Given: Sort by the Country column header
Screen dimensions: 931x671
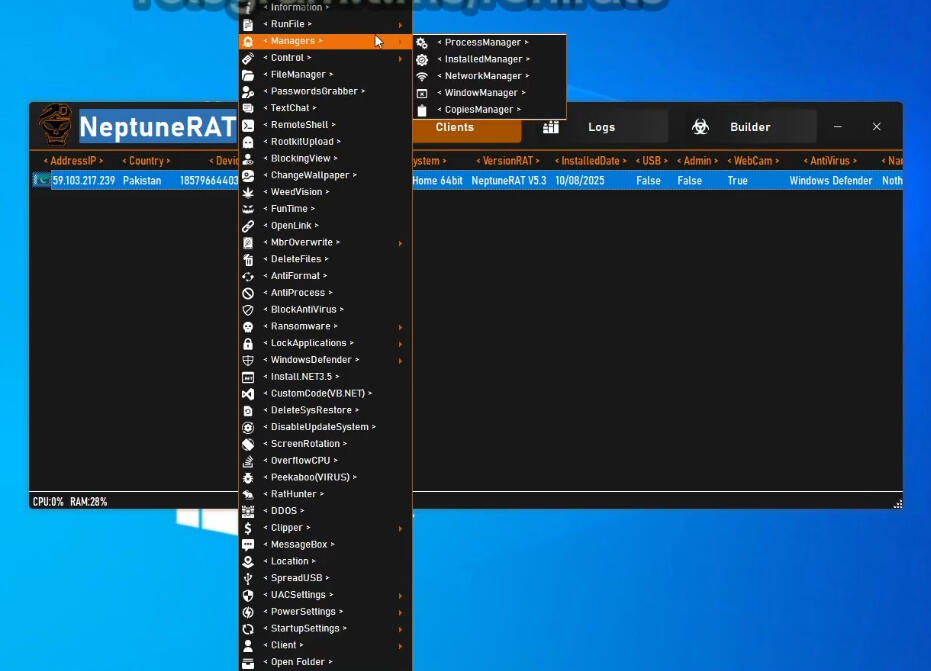Looking at the screenshot, I should tap(146, 161).
